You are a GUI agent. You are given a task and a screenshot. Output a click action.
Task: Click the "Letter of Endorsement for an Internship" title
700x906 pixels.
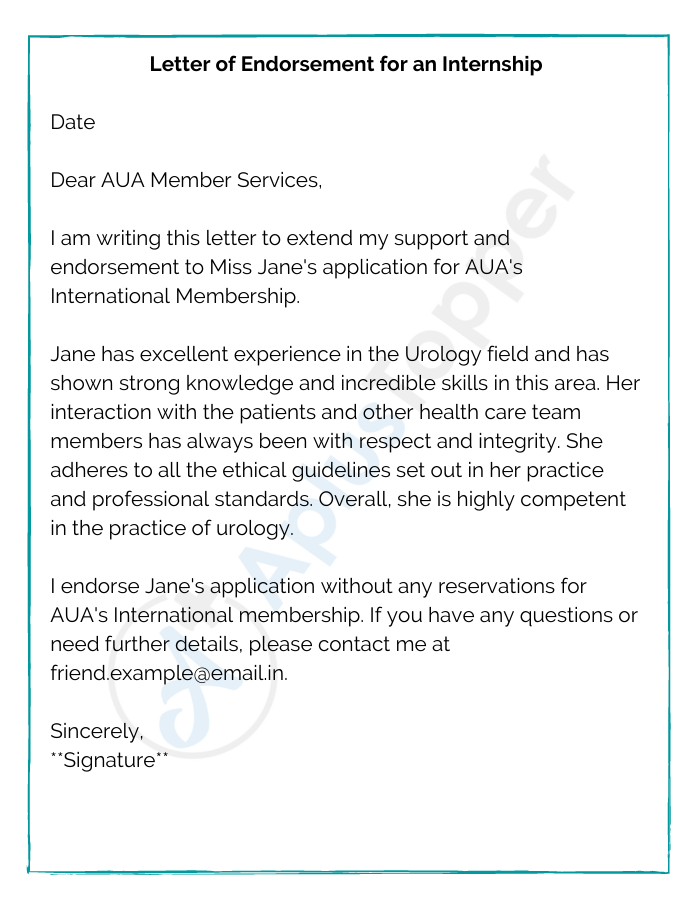pos(346,65)
